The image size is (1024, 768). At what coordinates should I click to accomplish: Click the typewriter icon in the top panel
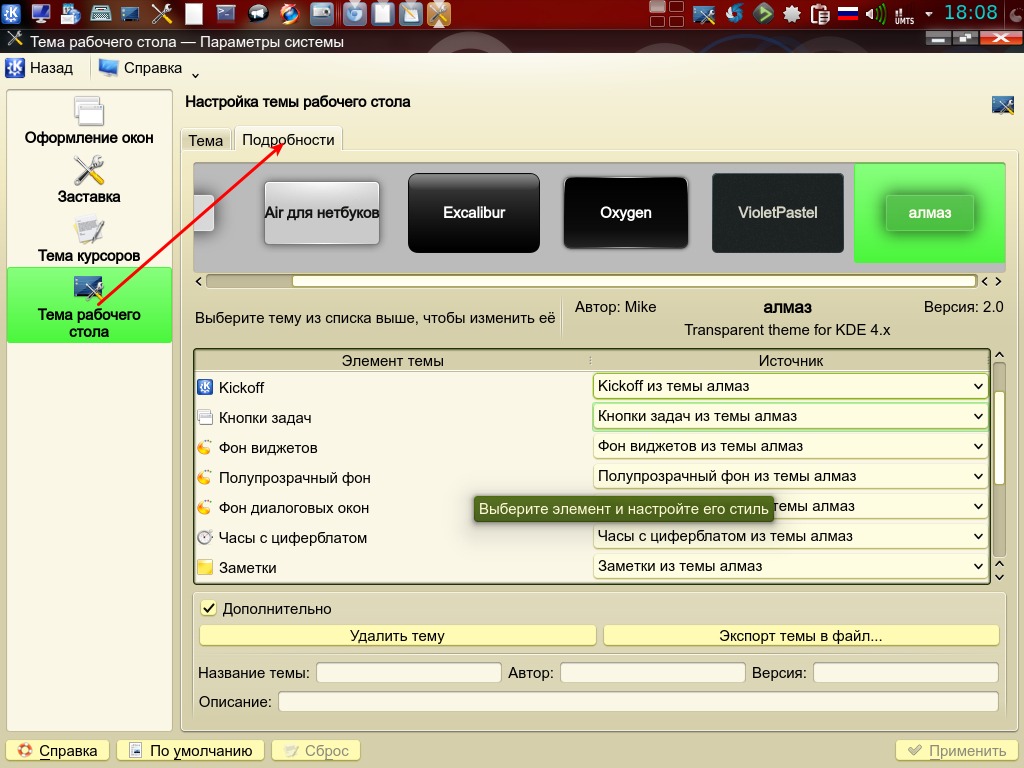101,13
